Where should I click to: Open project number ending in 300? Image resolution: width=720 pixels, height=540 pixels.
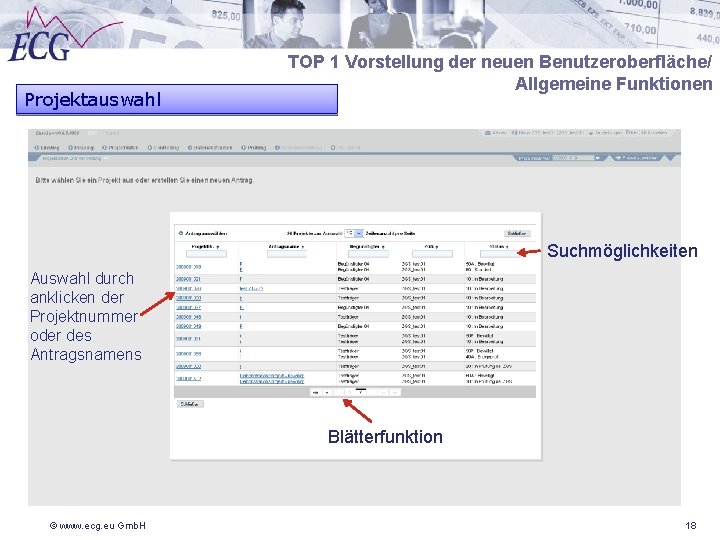pyautogui.click(x=188, y=267)
